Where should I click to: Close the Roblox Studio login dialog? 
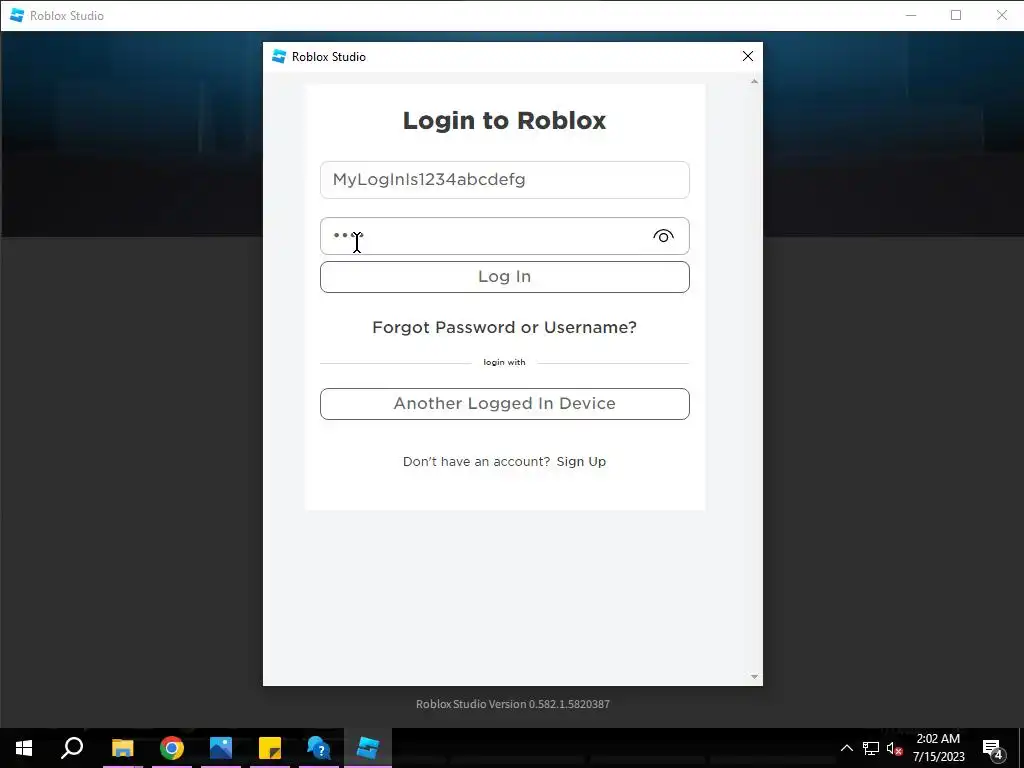click(x=748, y=56)
